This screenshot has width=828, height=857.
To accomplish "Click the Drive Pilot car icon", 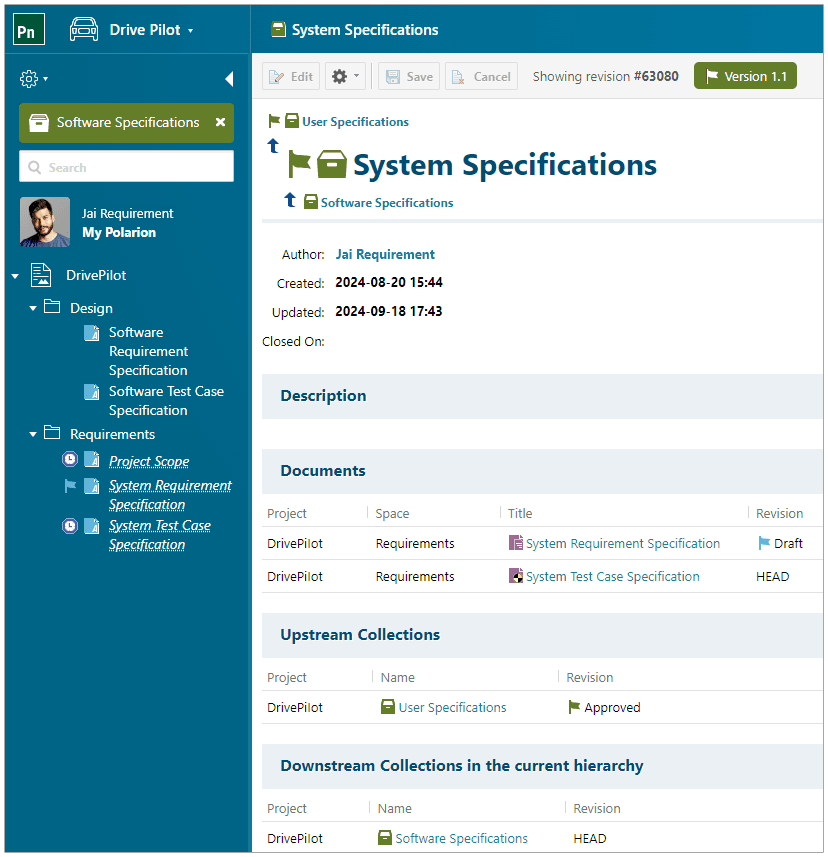I will pyautogui.click(x=84, y=30).
